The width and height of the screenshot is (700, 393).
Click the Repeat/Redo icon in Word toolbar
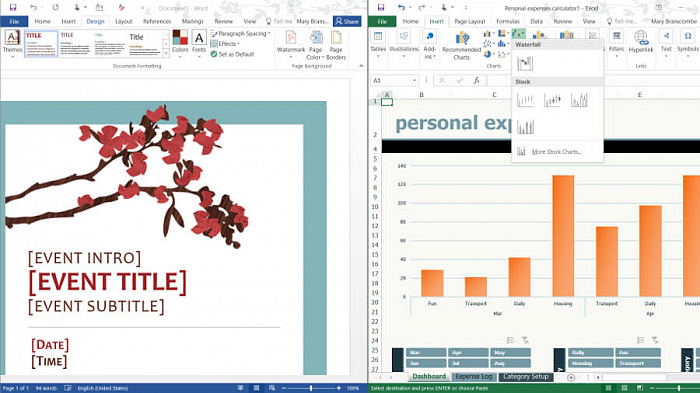pos(55,7)
